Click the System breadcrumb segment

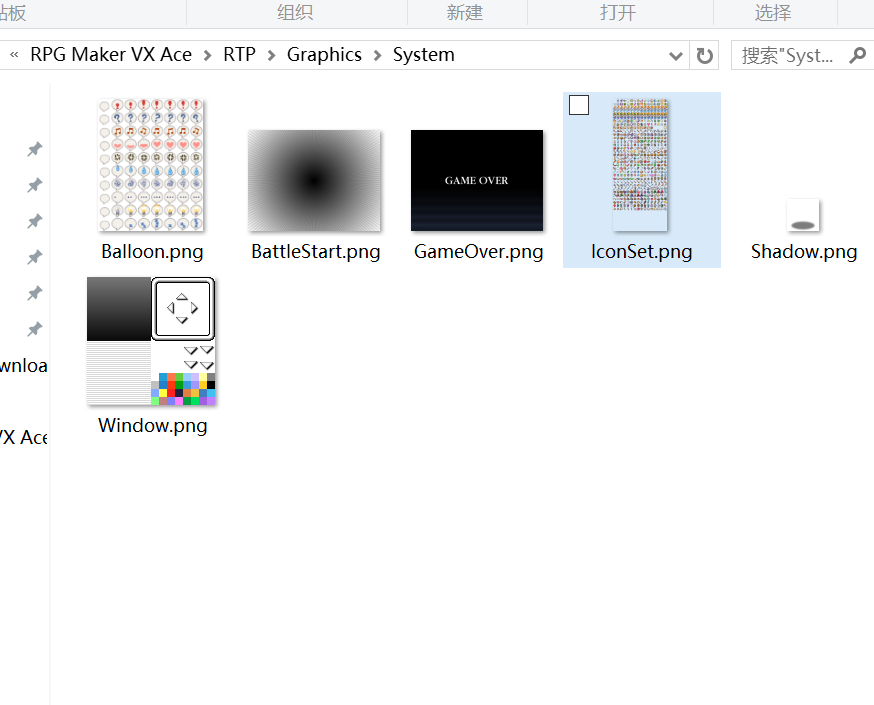[424, 55]
